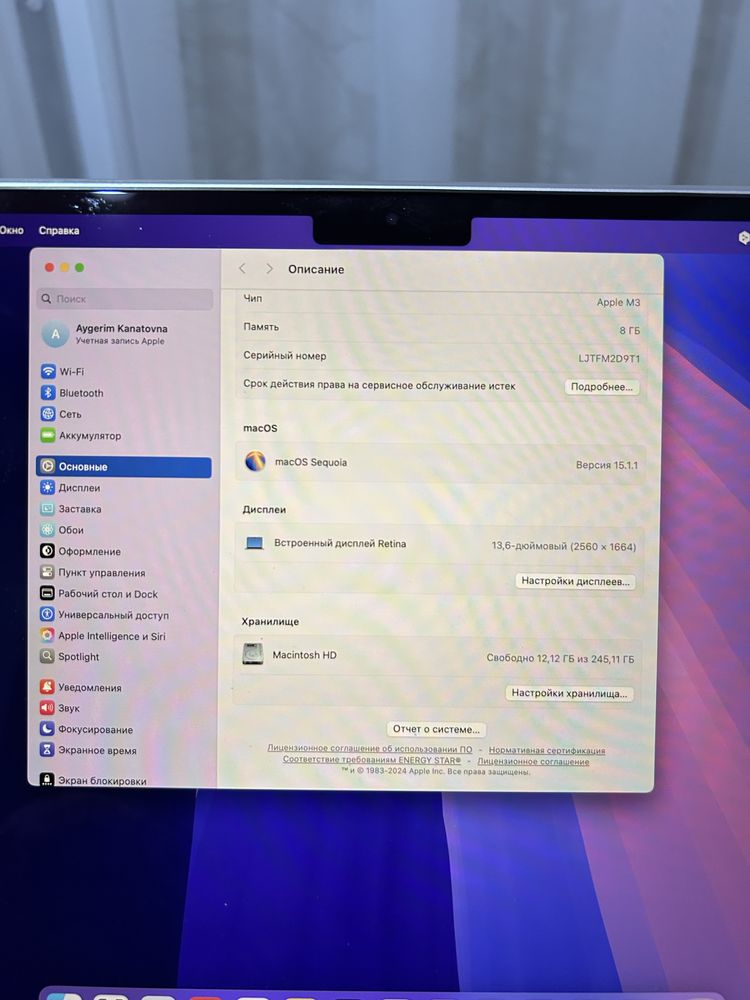Click the Описание window title
The width and height of the screenshot is (750, 1000).
(x=316, y=269)
